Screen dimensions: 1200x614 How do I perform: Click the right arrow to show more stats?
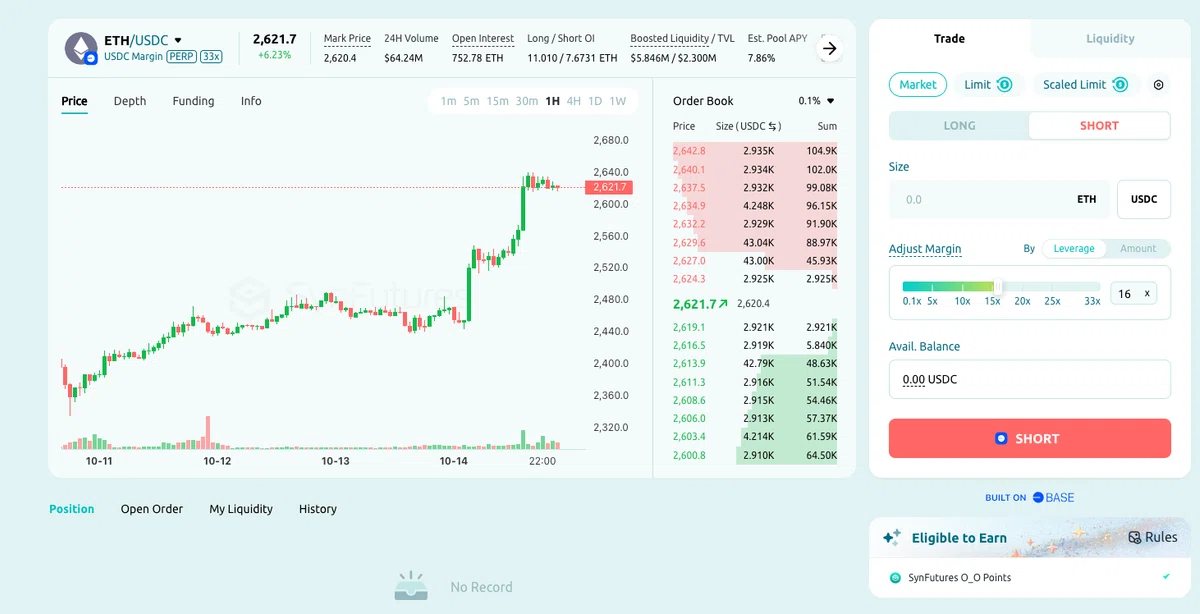(x=830, y=48)
